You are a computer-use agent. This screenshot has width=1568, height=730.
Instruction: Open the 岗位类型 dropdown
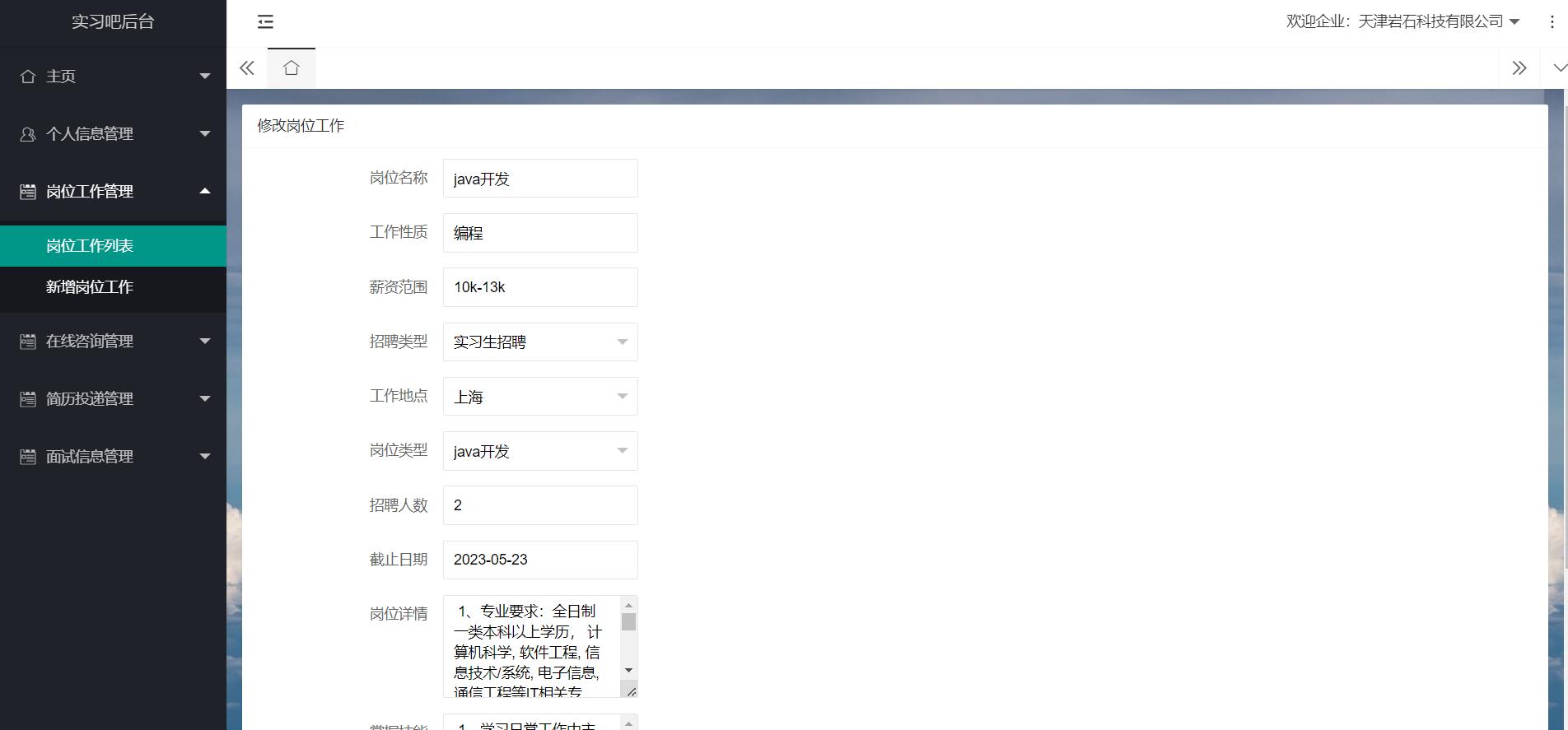coord(540,451)
